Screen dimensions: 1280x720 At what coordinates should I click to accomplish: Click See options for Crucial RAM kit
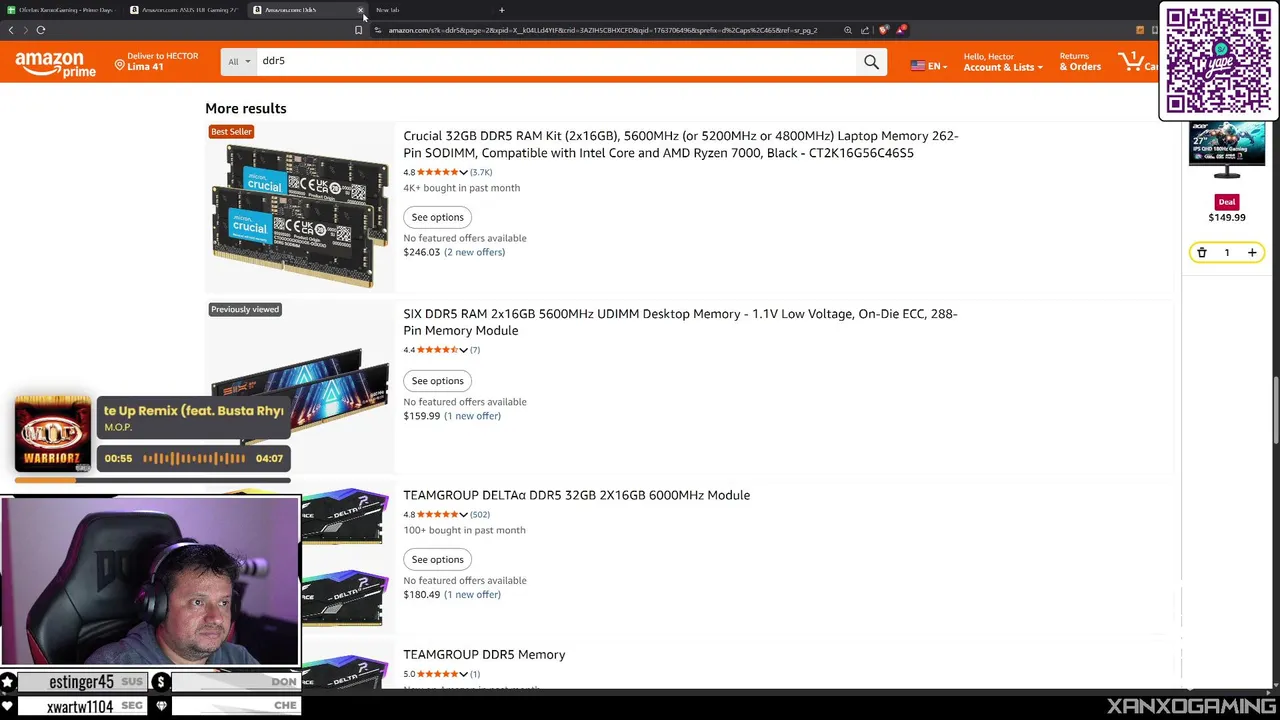437,217
